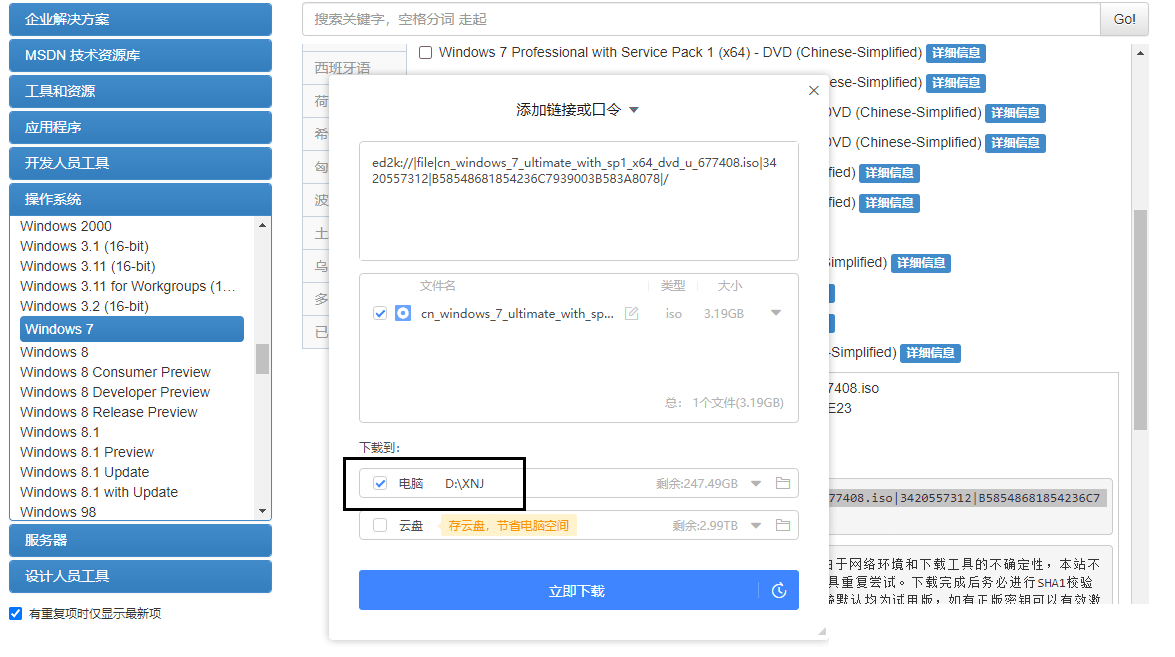Check Windows 7 Professional SP1 x64 DVD

(426, 52)
